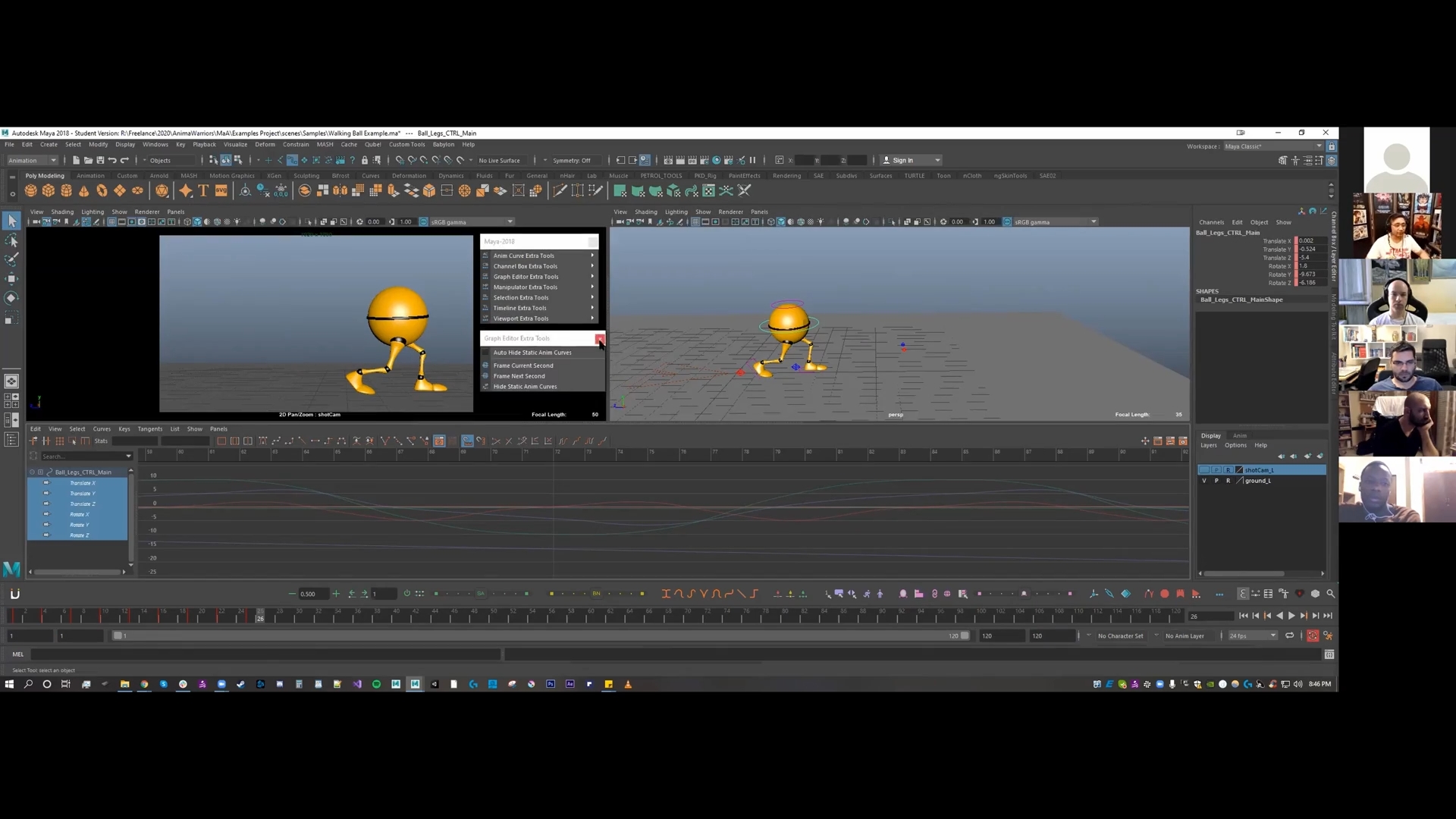Viewport: 1456px width, 819px height.
Task: Click the cyan diamond key icon on shelf
Action: [1126, 594]
